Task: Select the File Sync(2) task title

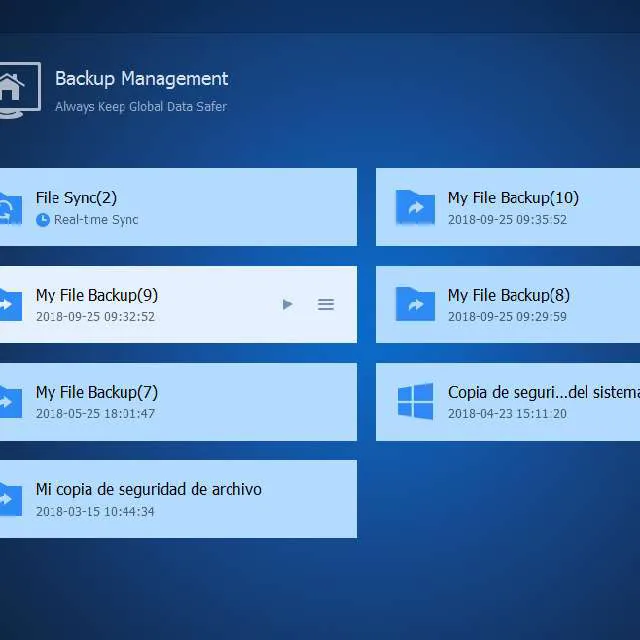Action: (76, 198)
